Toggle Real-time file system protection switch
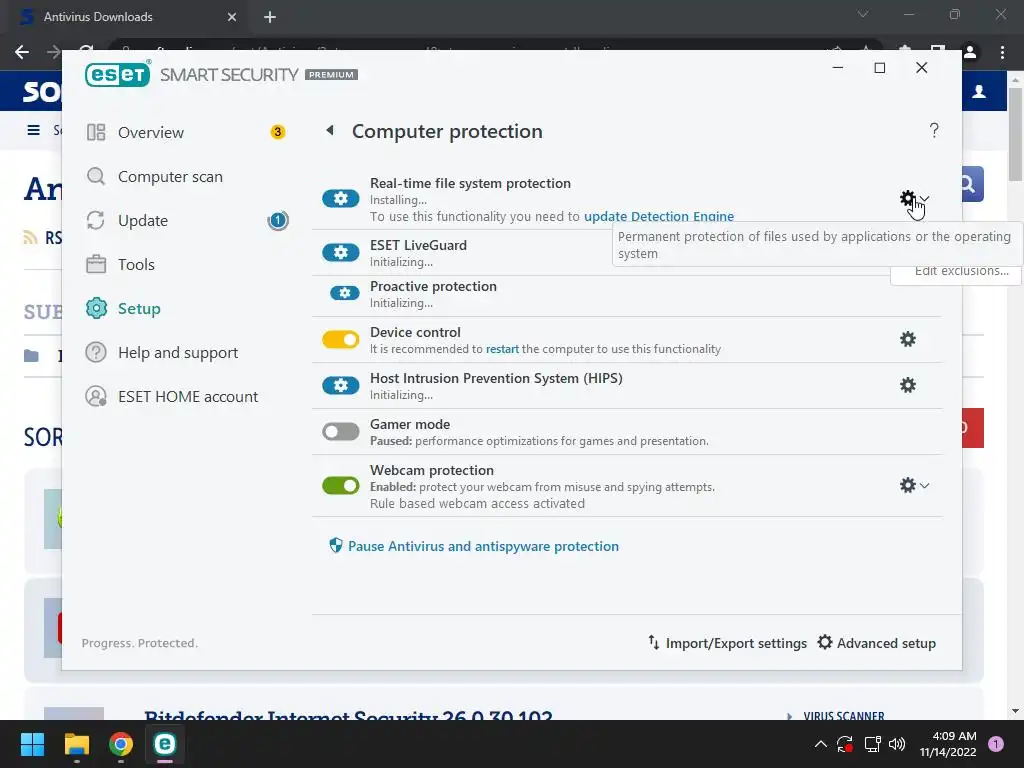The image size is (1024, 768). coord(340,199)
